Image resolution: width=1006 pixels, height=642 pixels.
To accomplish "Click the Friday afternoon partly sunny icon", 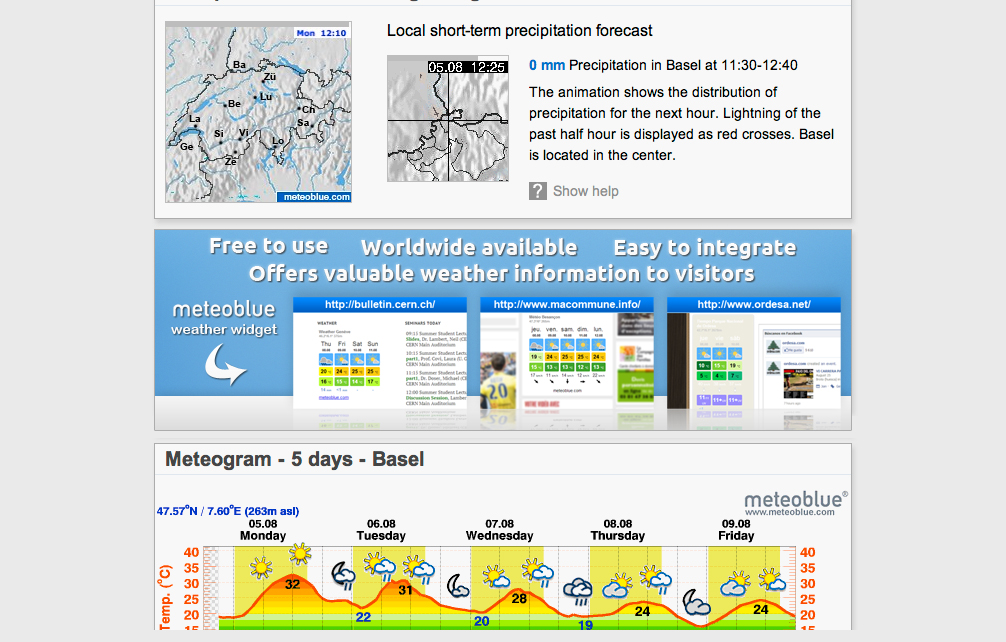I will click(x=772, y=579).
